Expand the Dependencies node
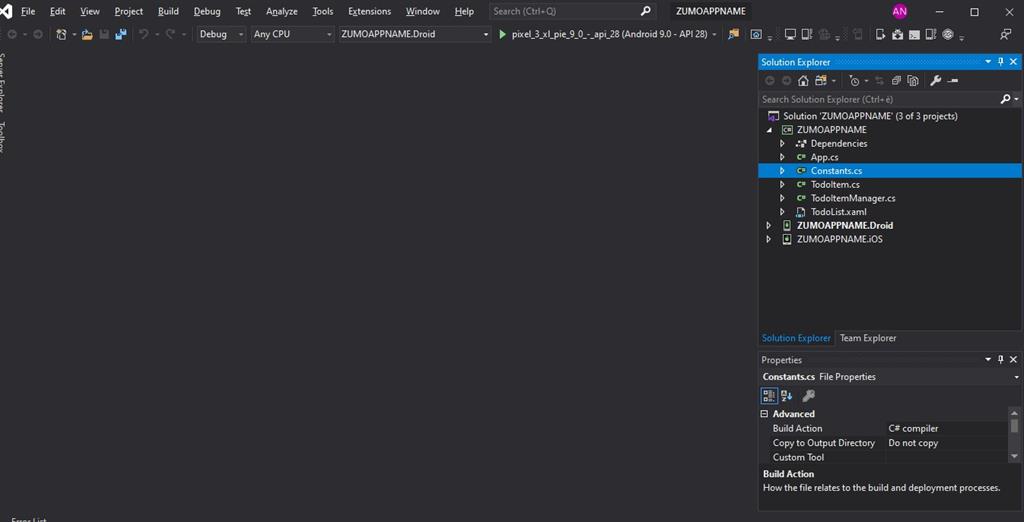 click(782, 143)
